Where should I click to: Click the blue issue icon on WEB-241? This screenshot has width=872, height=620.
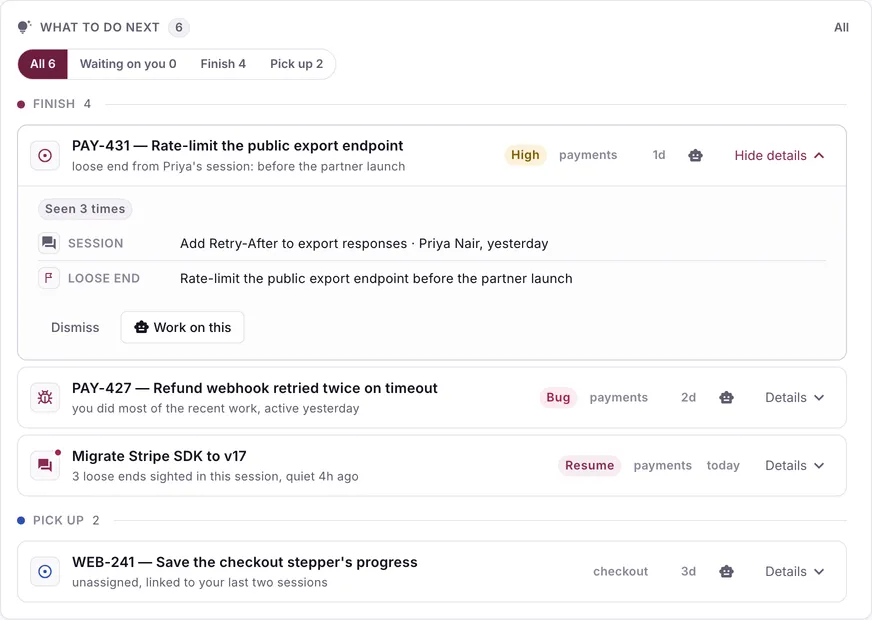tap(45, 572)
